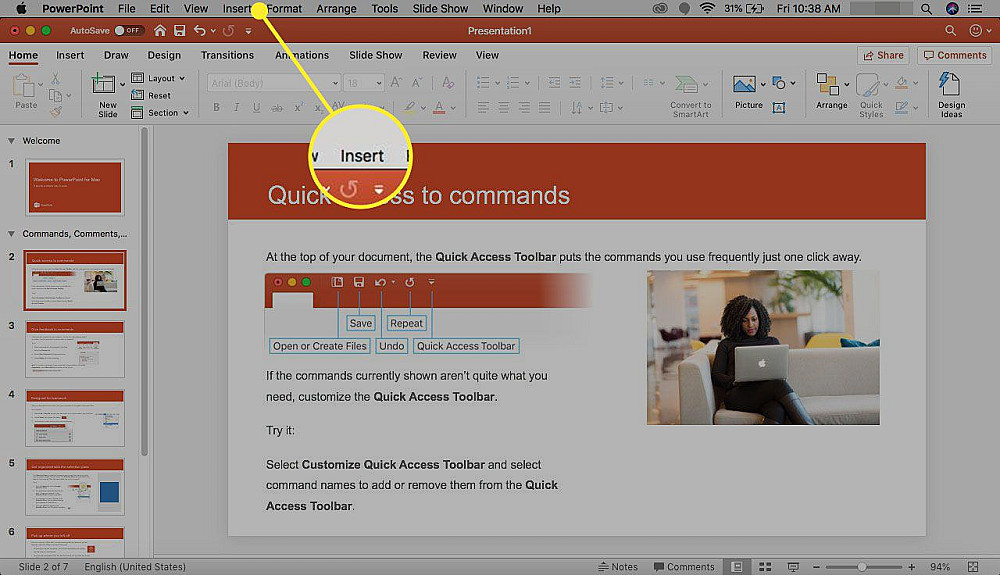Open the Layout dropdown
Viewport: 1000px width, 575px height.
click(158, 78)
